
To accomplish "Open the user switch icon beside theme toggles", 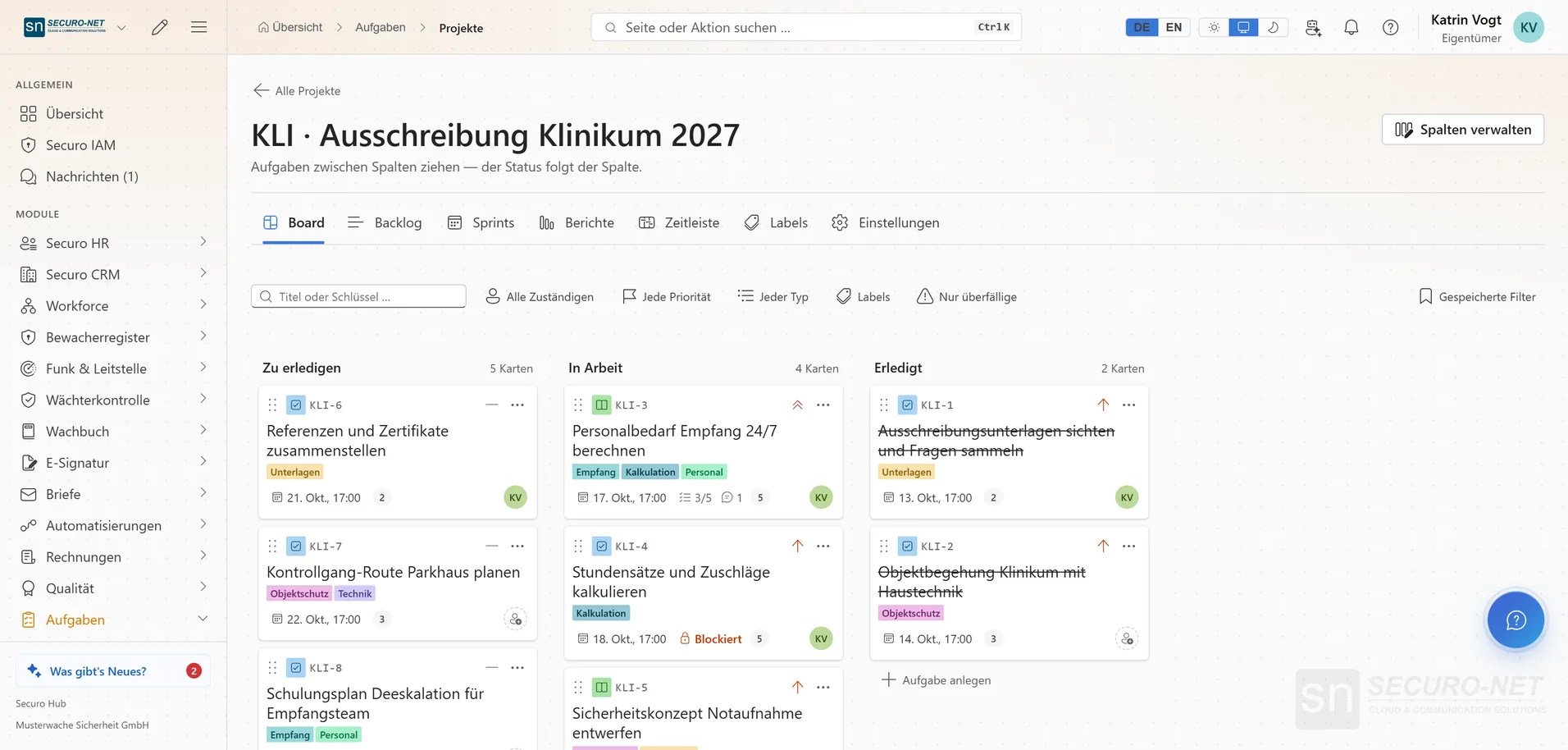I will click(x=1313, y=27).
